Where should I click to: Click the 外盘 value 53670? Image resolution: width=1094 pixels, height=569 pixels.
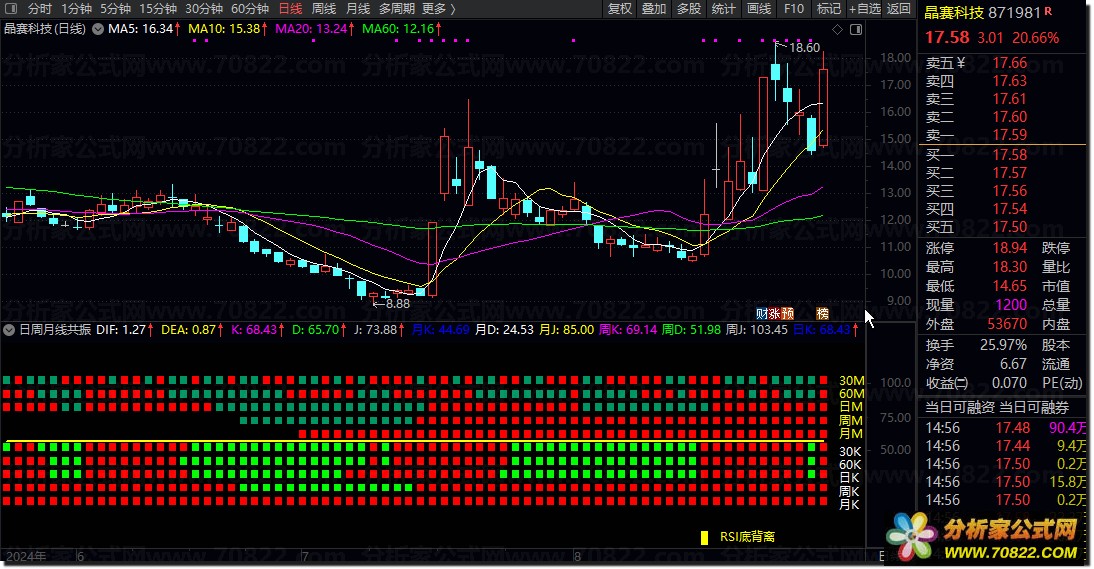1007,324
